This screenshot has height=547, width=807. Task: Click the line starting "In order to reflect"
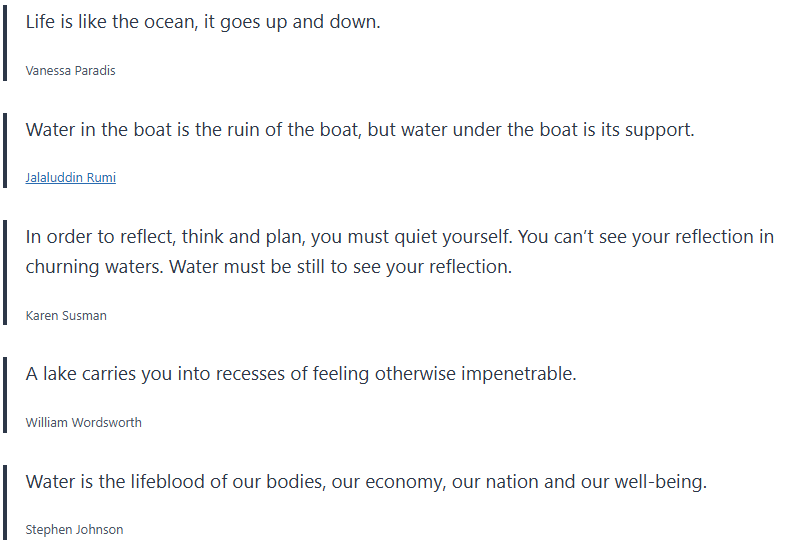coord(399,237)
